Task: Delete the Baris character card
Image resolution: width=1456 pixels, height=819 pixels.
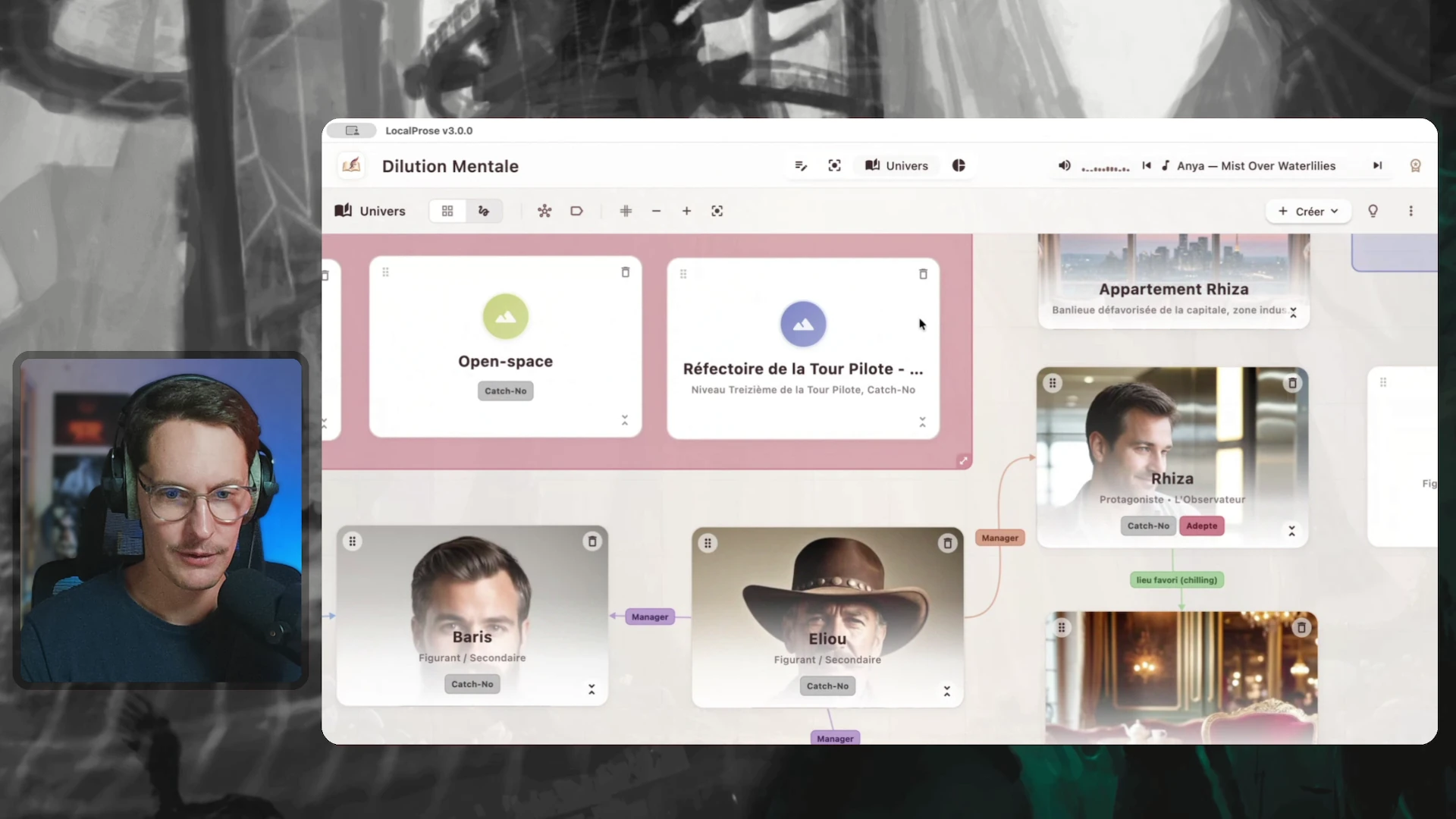Action: click(x=592, y=541)
